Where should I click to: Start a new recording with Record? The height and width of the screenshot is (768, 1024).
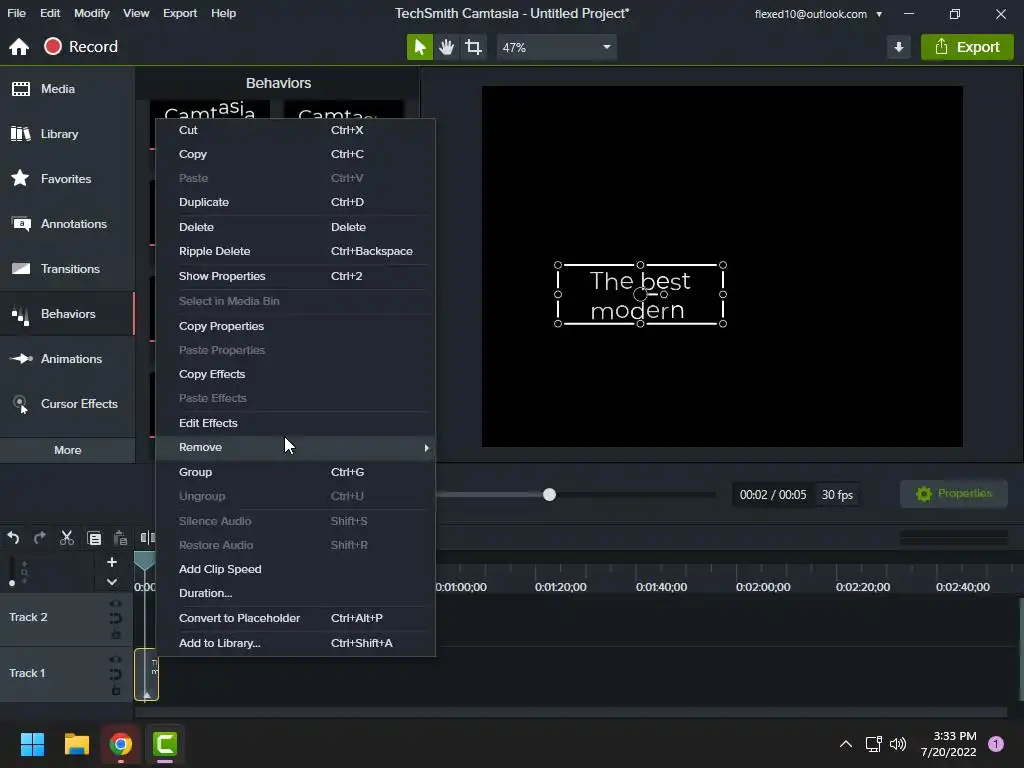tap(81, 47)
